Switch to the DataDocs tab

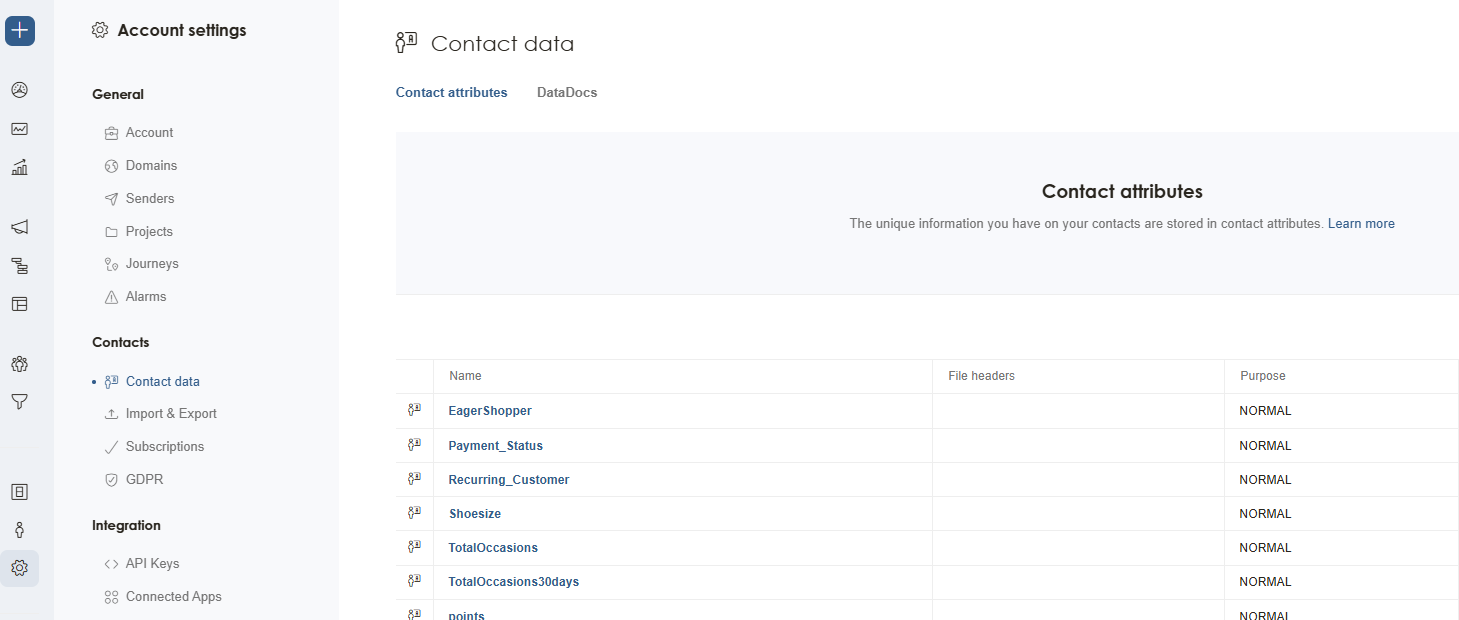click(567, 92)
